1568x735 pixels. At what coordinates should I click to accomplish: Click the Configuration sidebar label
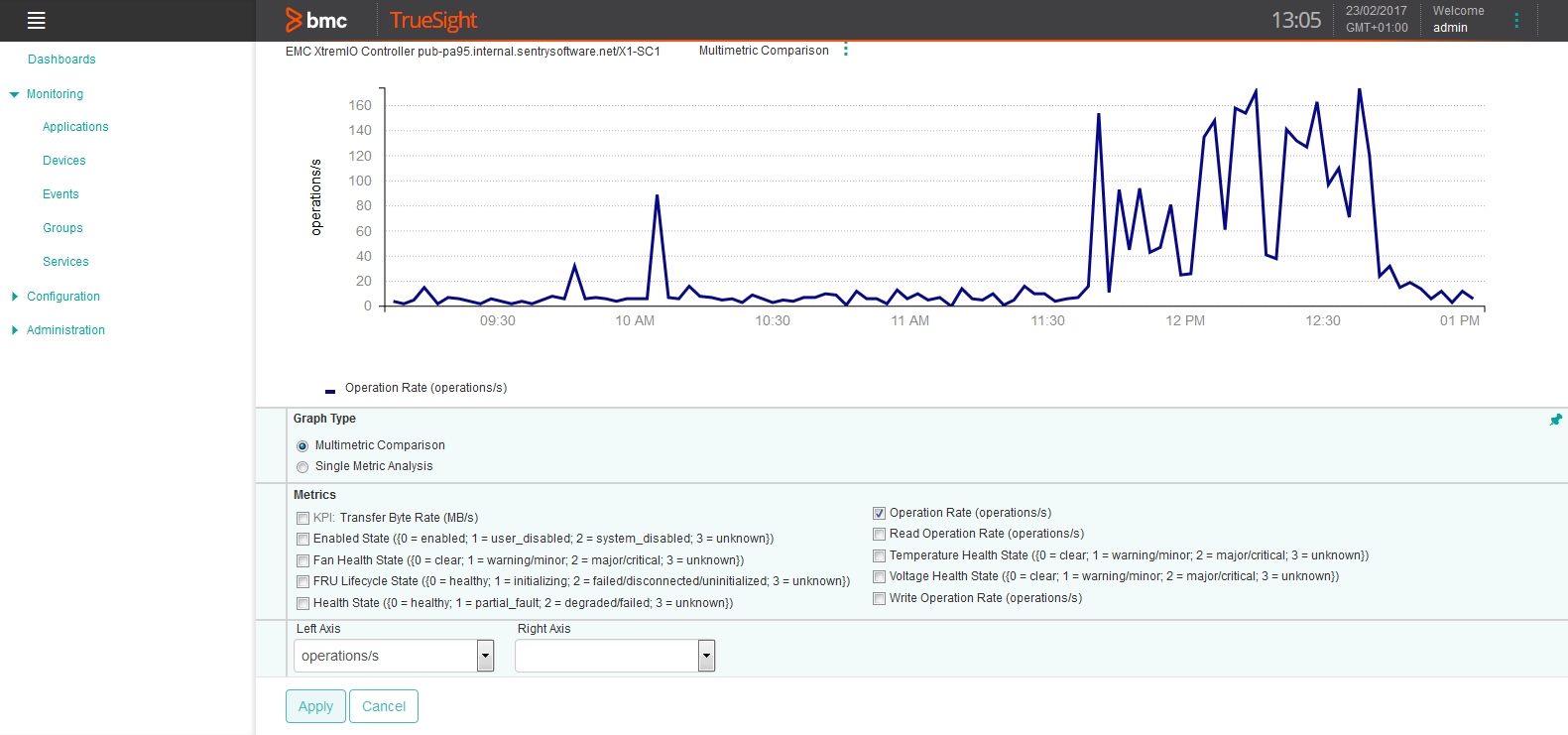(x=63, y=297)
